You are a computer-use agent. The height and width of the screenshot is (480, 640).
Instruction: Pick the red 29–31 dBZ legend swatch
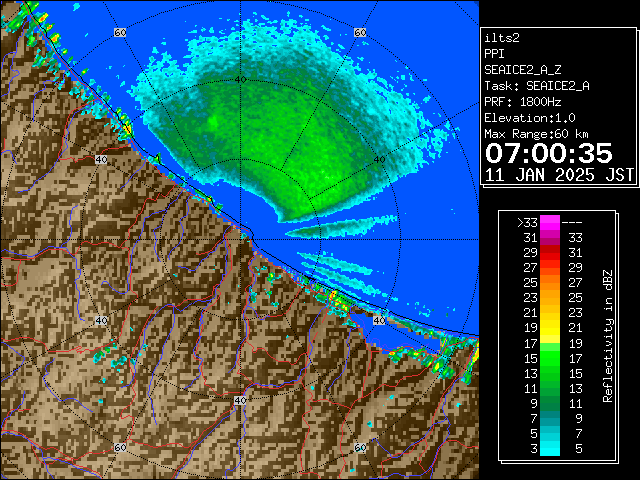pos(550,252)
